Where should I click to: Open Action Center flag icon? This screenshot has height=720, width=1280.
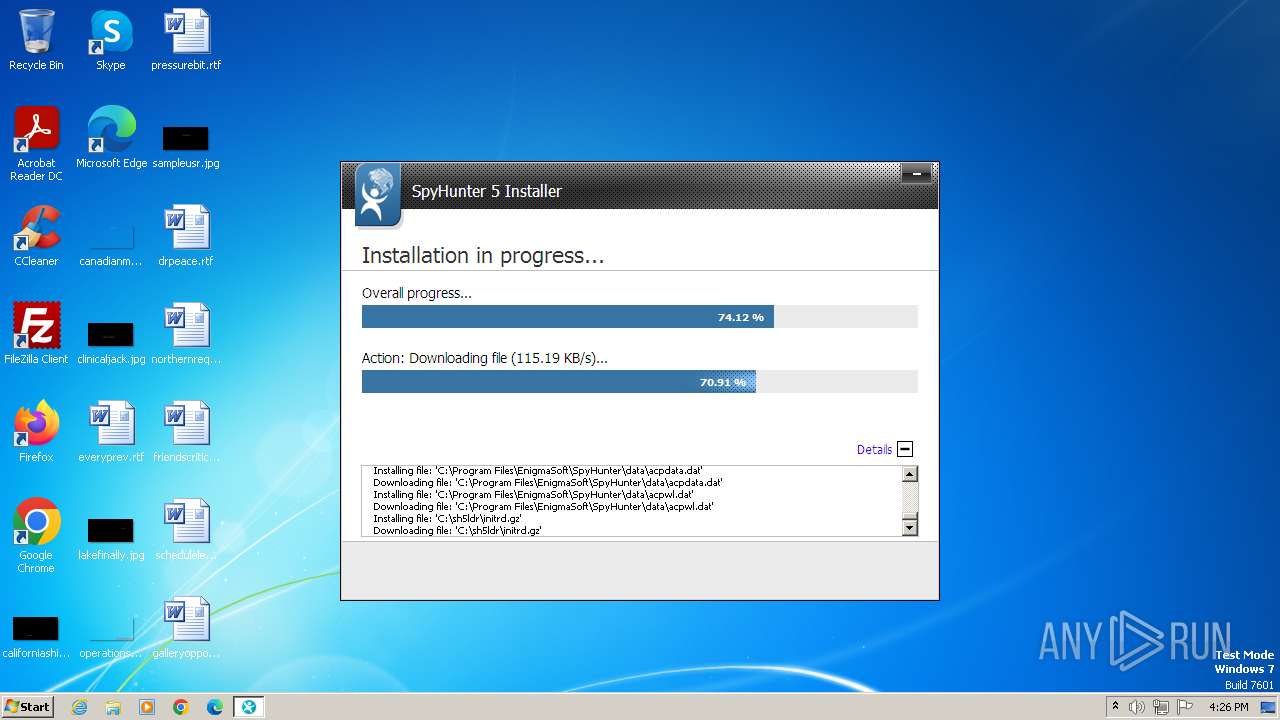[1185, 707]
